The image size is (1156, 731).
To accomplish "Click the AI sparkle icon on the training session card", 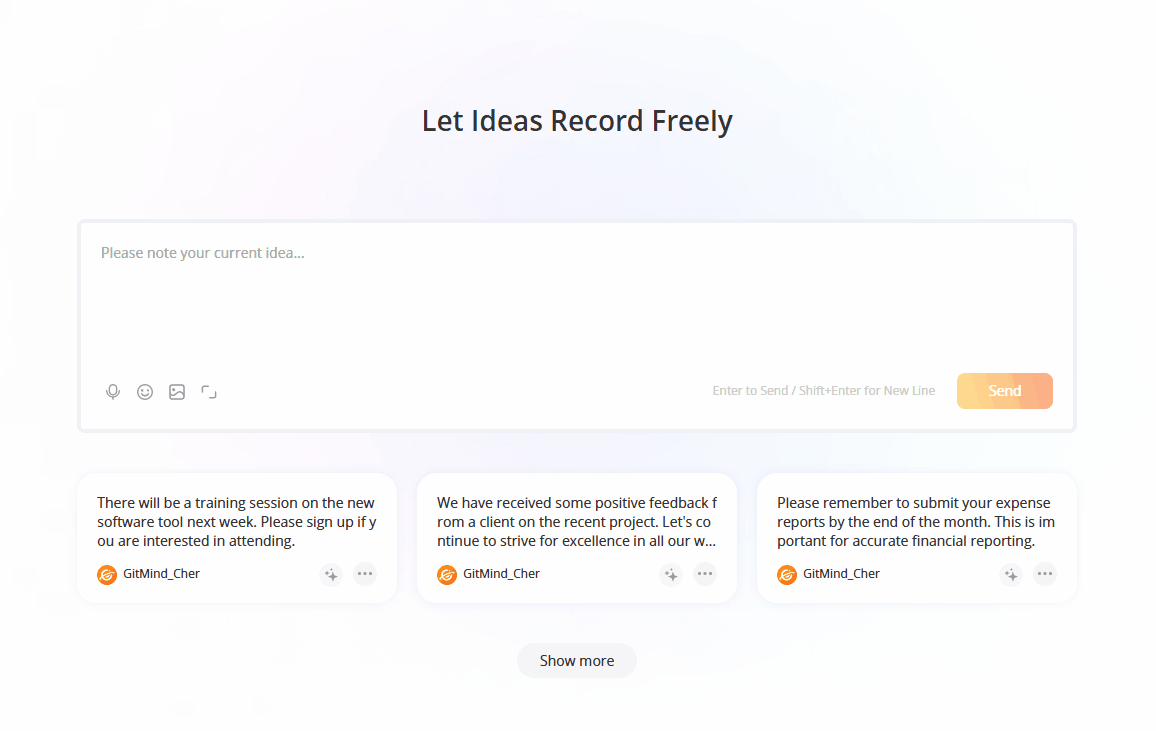I will point(331,574).
